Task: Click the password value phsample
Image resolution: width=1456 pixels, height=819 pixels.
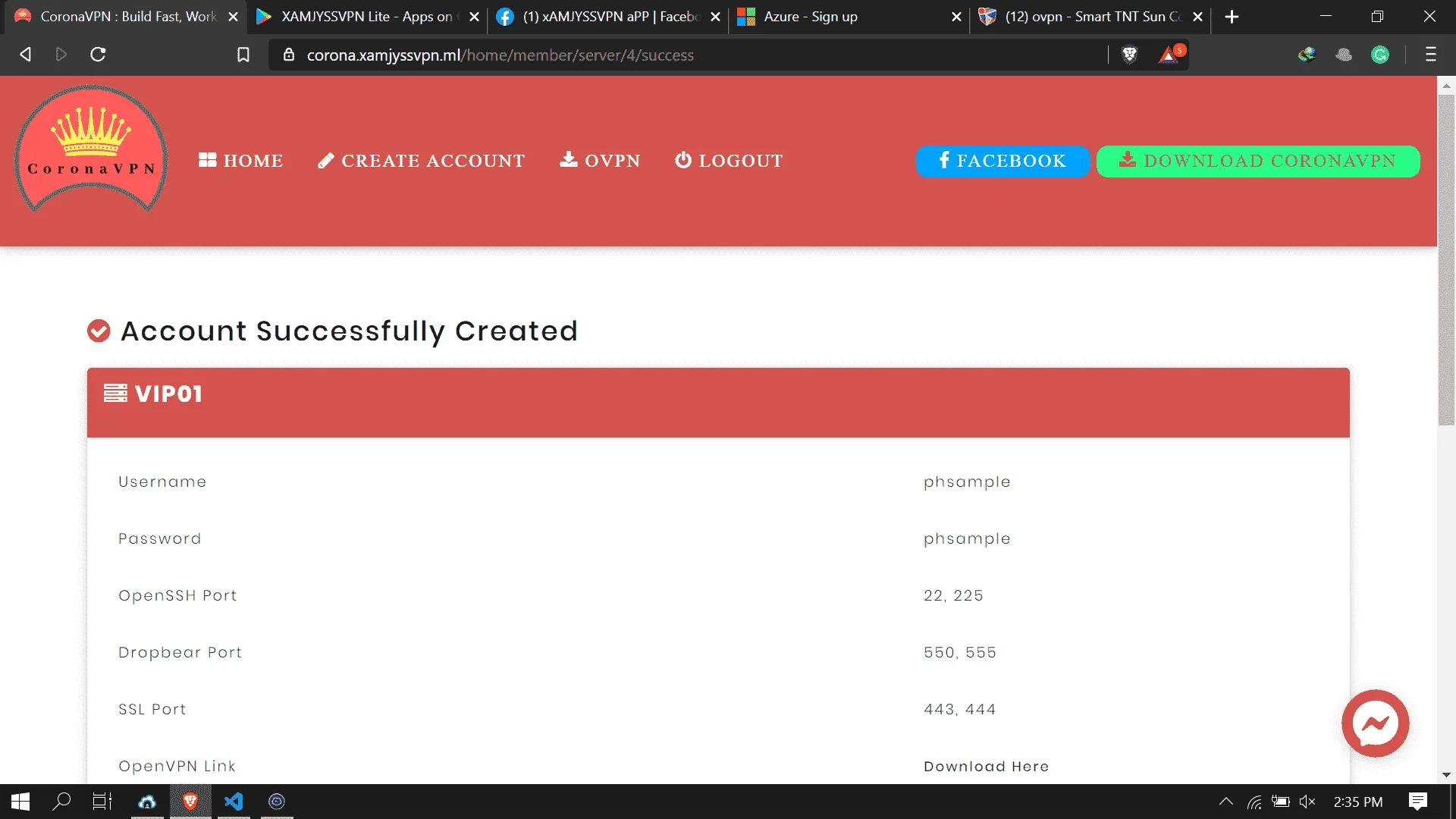Action: (x=967, y=539)
